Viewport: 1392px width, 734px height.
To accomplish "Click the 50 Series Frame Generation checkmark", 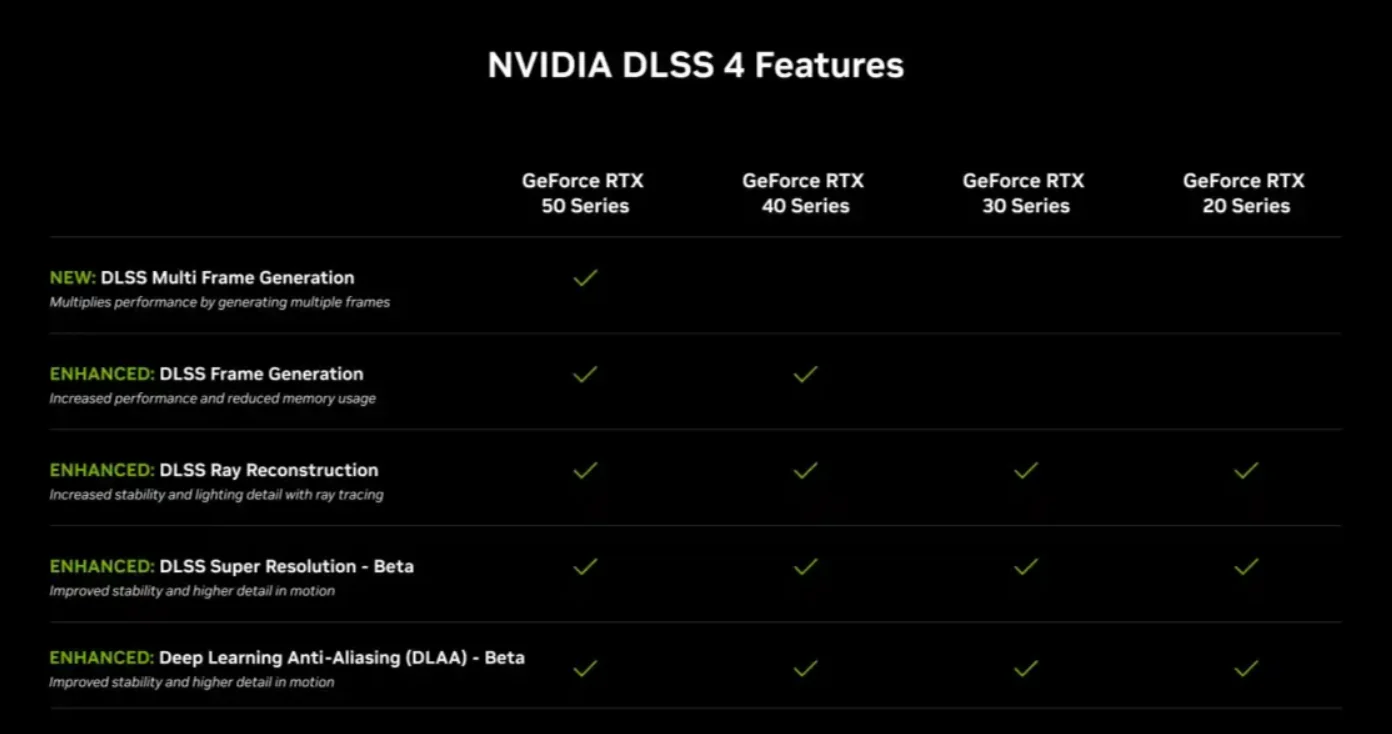I will point(585,374).
